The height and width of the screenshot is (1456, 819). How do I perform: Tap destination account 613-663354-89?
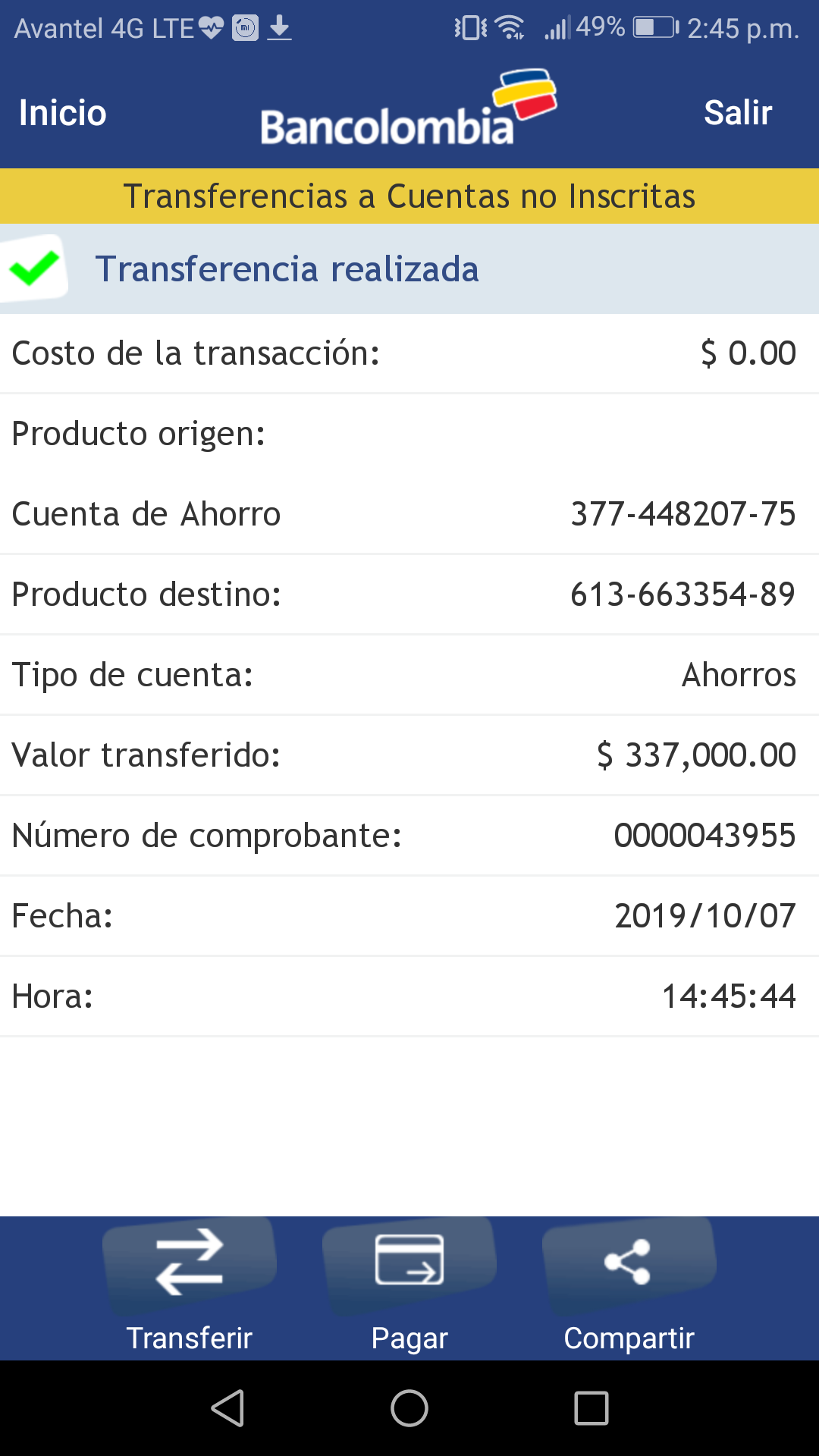682,595
